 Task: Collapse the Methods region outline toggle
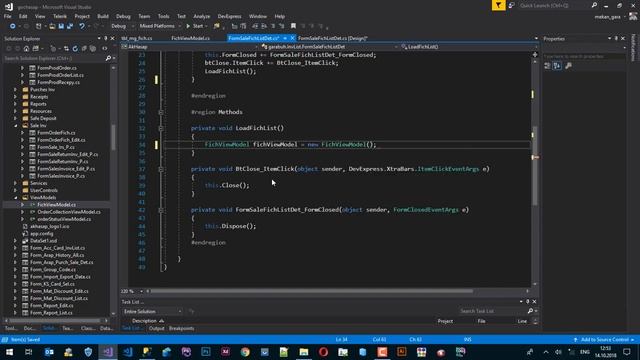coord(161,112)
